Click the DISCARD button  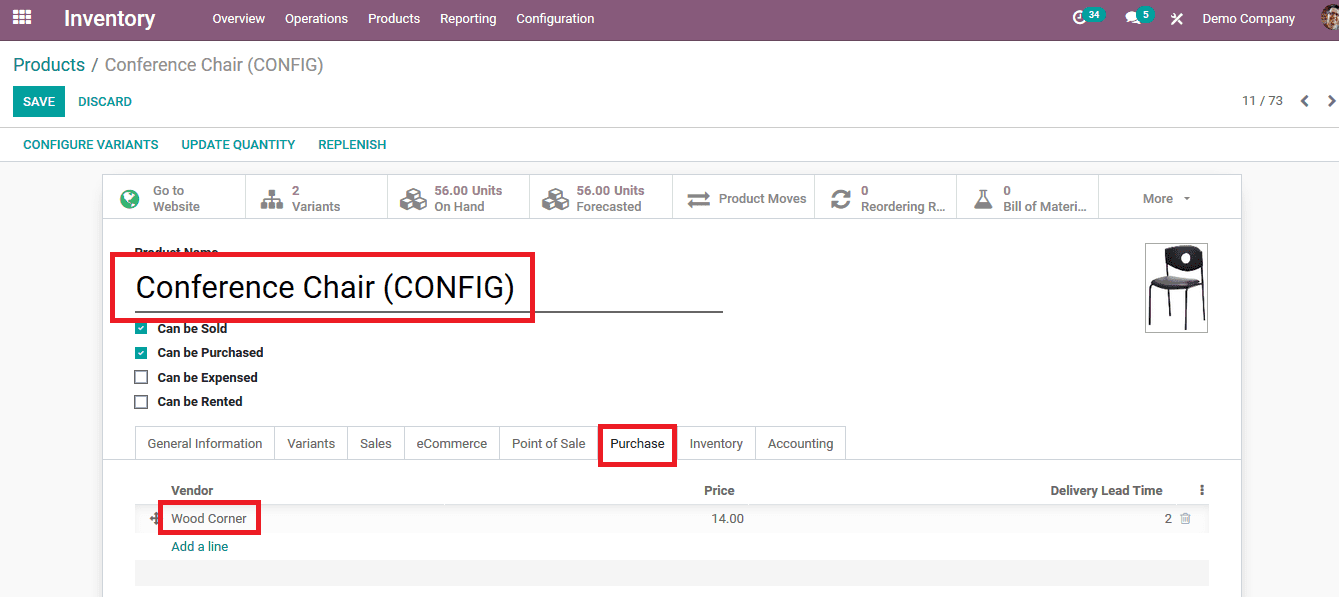coord(105,101)
